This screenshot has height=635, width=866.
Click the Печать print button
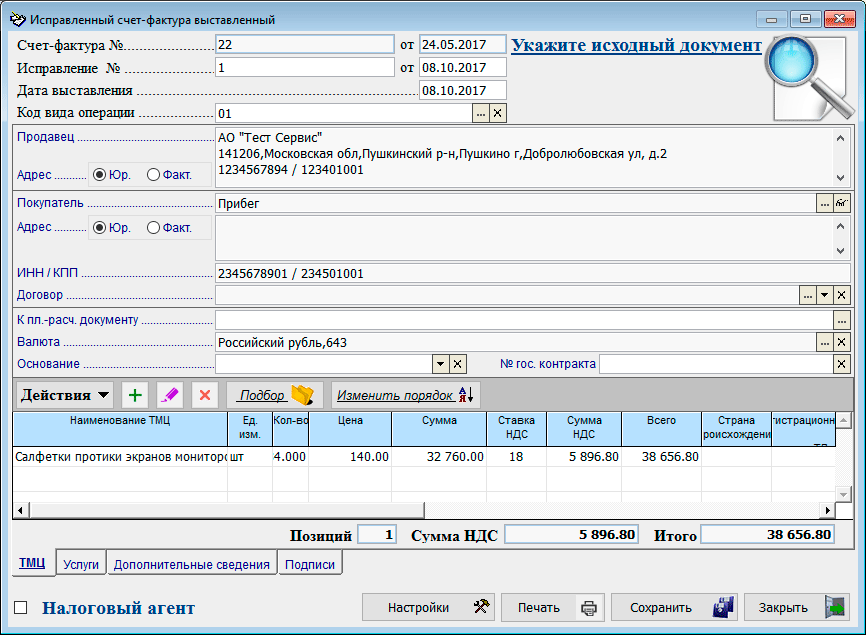coord(553,607)
